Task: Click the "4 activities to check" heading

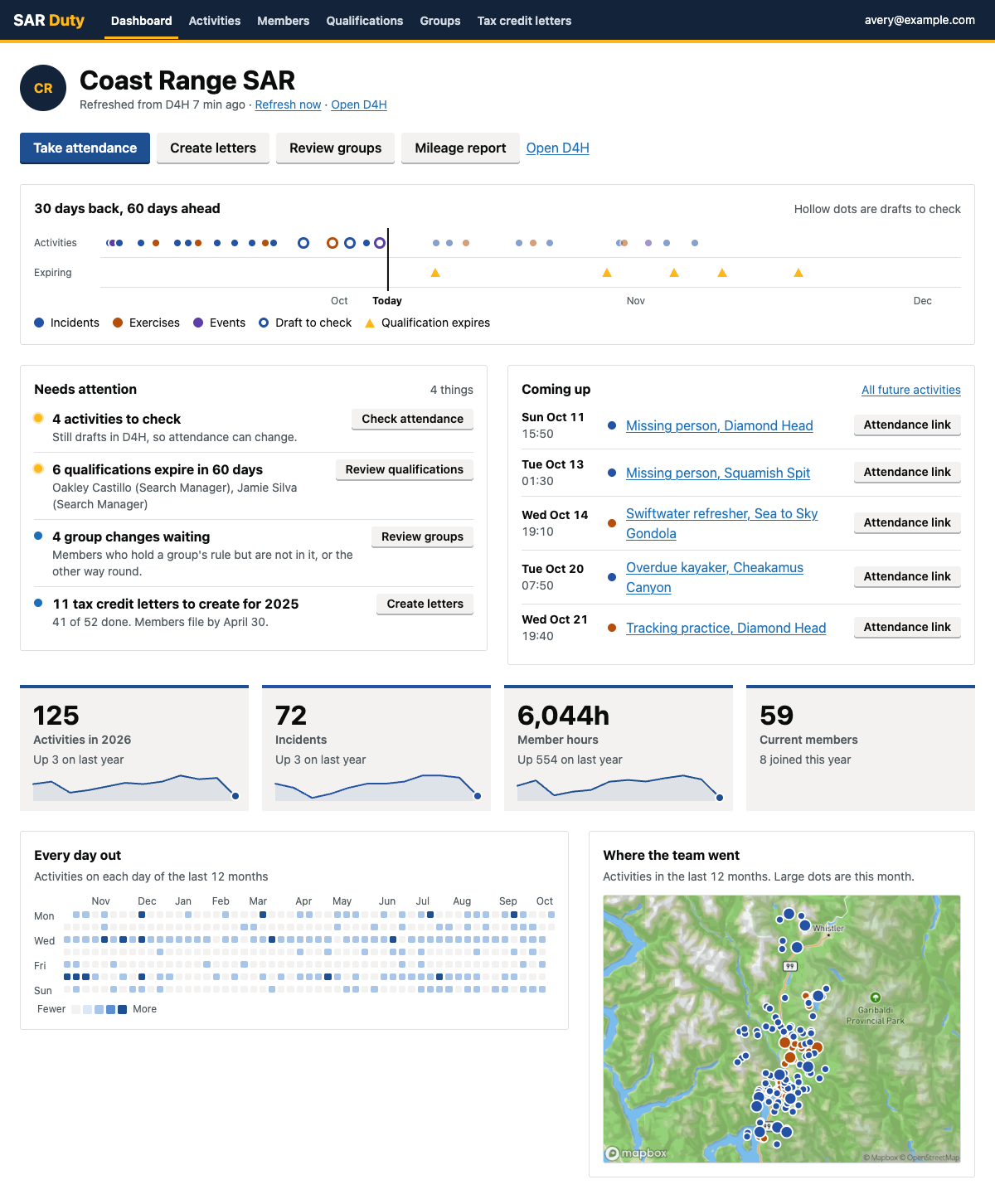Action: click(116, 419)
